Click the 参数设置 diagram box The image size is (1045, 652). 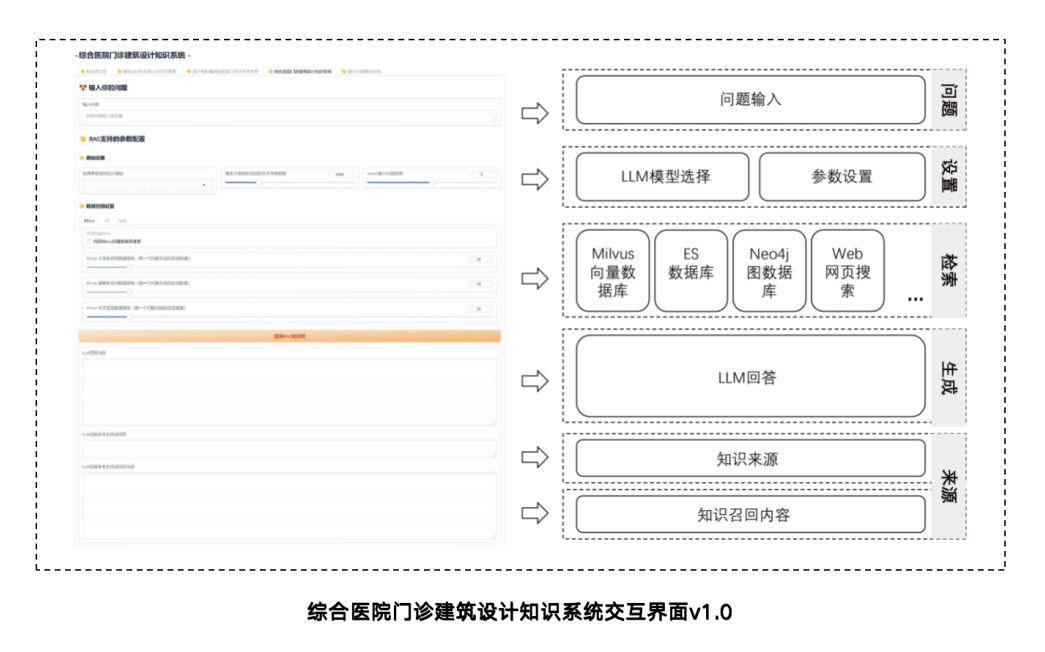point(842,177)
